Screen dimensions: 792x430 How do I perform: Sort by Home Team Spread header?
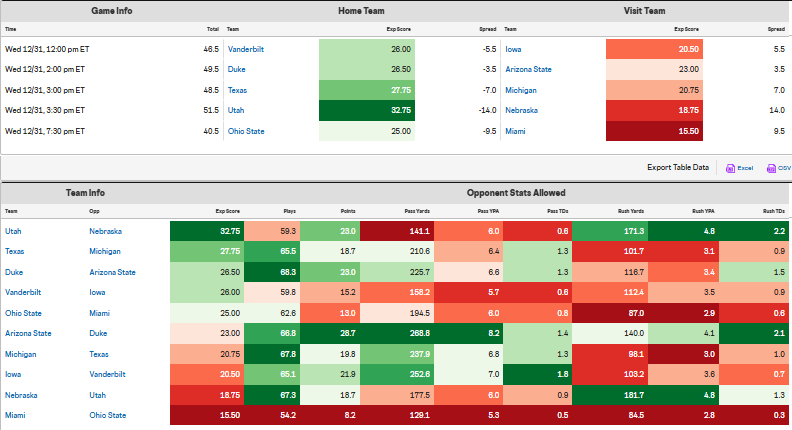click(487, 29)
